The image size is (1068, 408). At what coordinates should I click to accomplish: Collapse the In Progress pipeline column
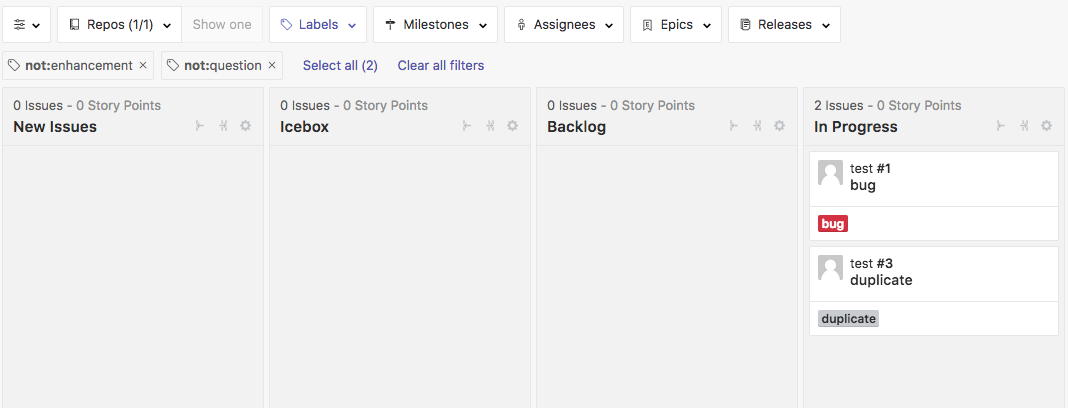point(1024,126)
